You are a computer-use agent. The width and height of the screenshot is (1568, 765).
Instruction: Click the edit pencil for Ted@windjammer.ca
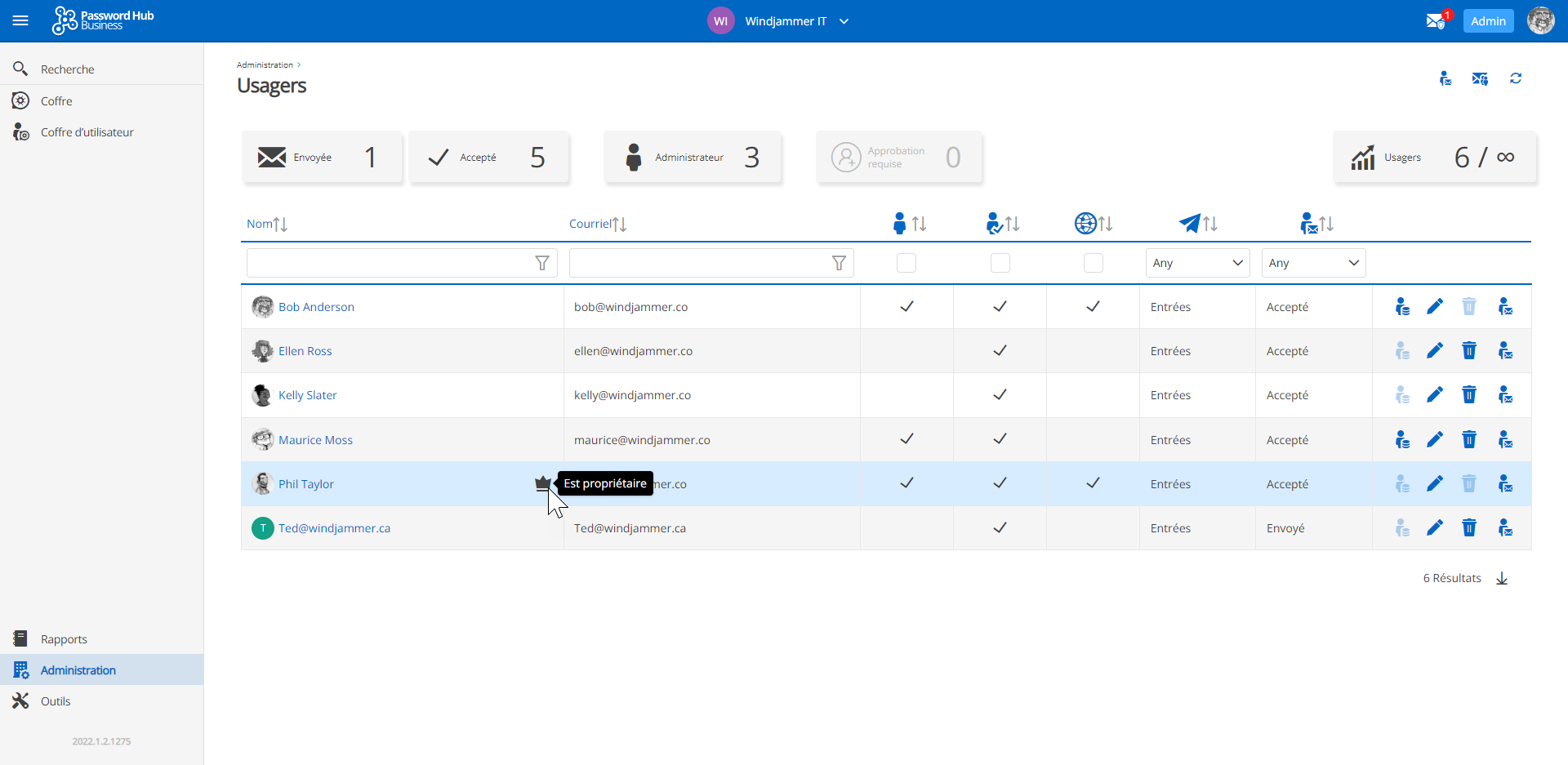1434,528
